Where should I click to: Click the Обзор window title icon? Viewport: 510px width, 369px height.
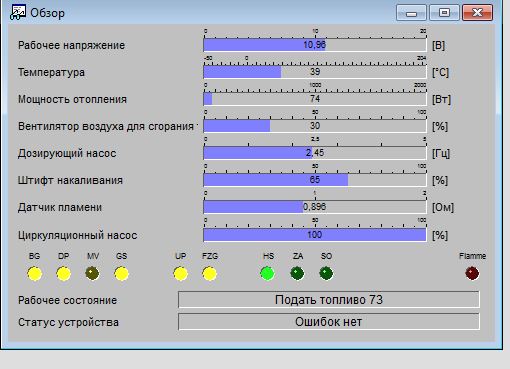[x=17, y=13]
